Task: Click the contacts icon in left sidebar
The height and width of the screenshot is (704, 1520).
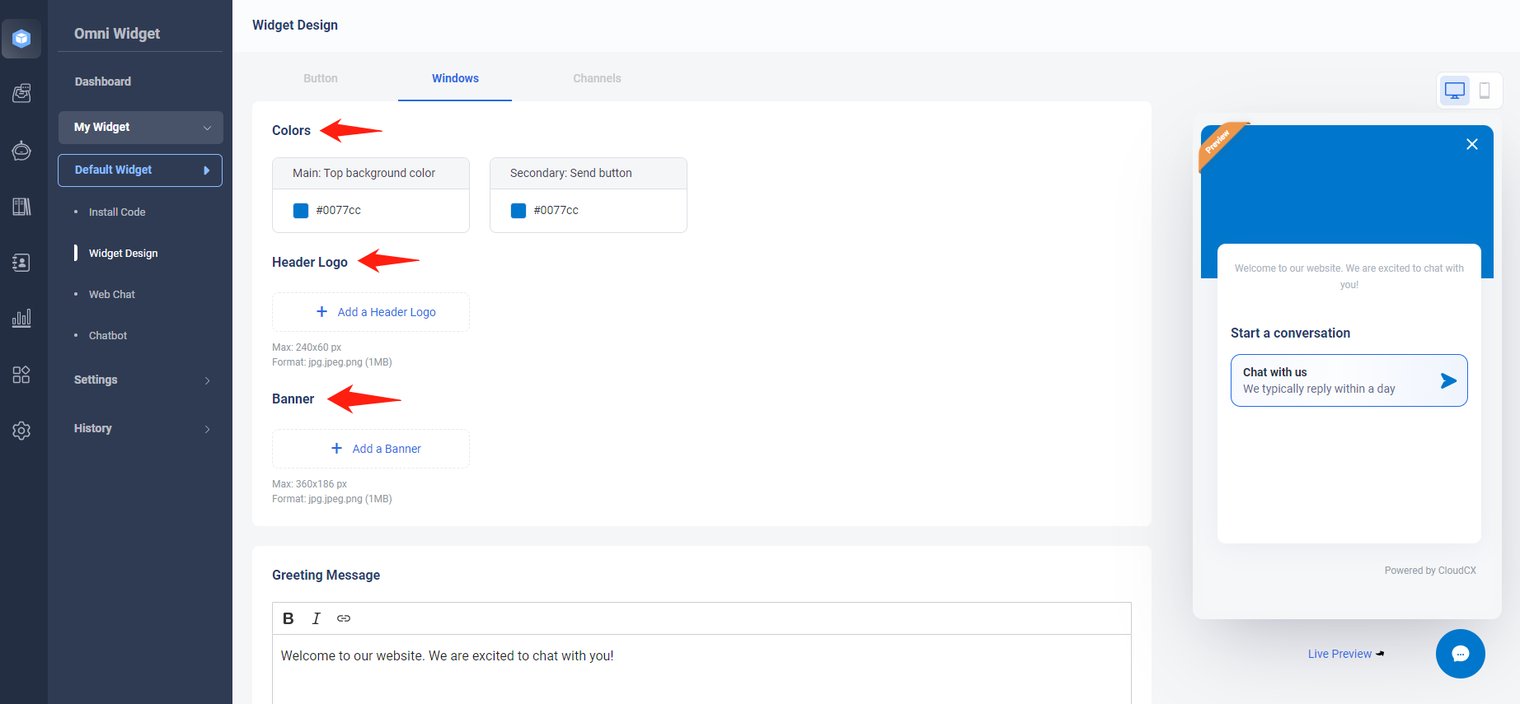Action: (21, 262)
